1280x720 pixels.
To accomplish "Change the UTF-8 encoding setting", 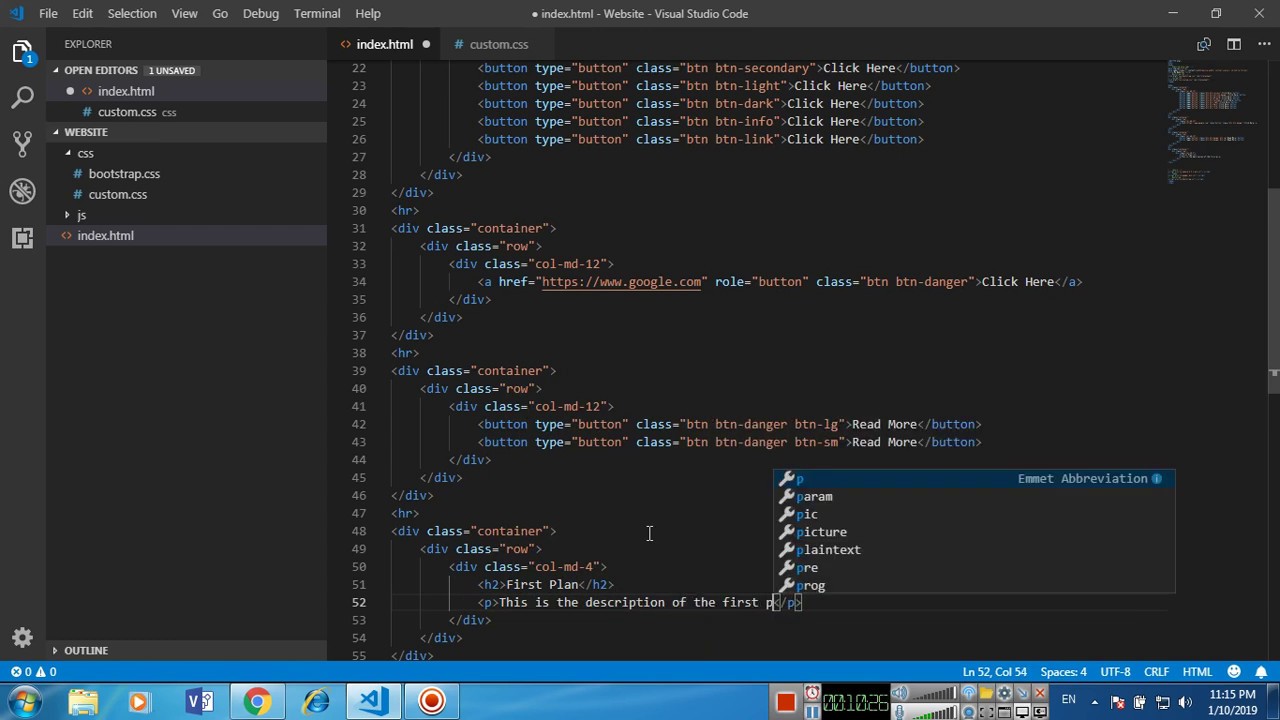I will [x=1115, y=672].
